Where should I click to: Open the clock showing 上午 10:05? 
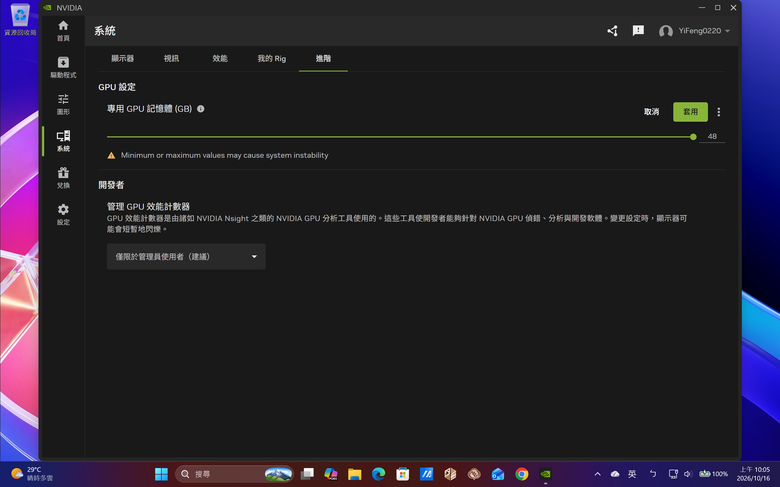pyautogui.click(x=753, y=474)
